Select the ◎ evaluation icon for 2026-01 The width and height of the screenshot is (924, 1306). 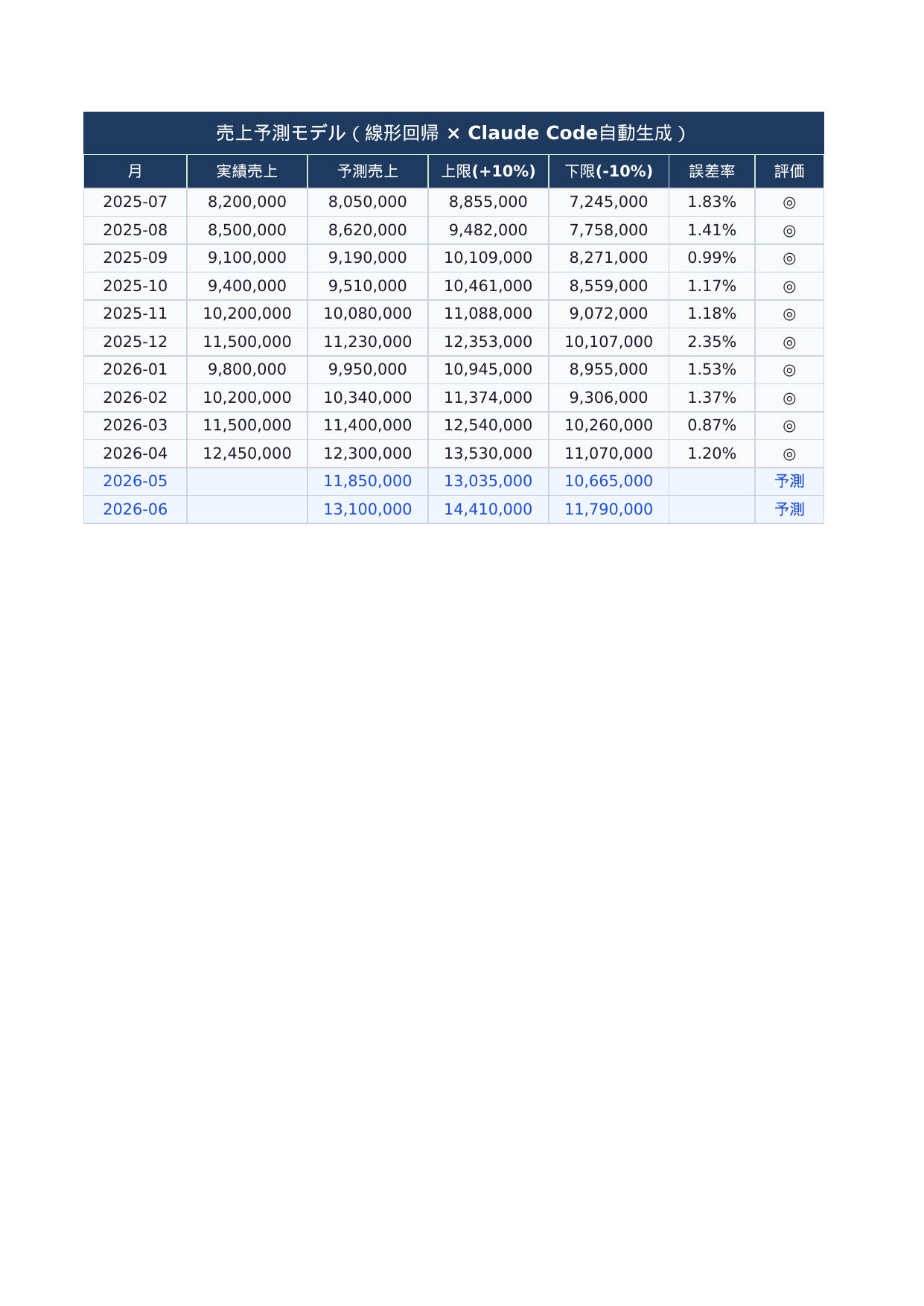(789, 370)
